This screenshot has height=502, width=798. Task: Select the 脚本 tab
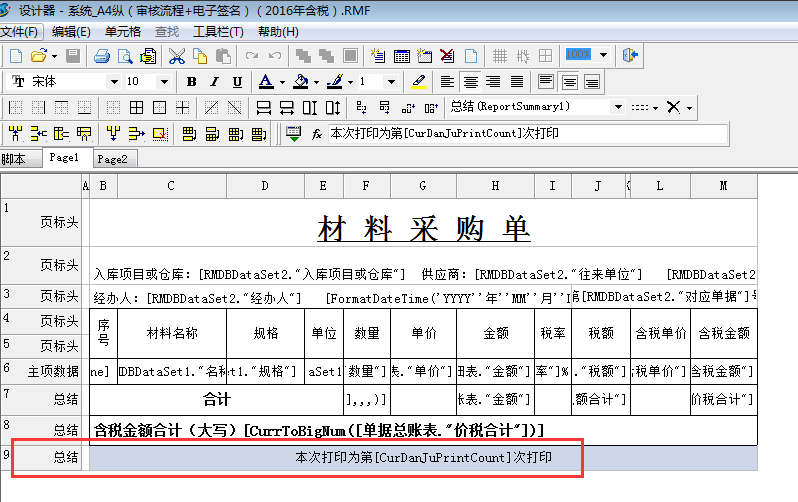(x=14, y=159)
